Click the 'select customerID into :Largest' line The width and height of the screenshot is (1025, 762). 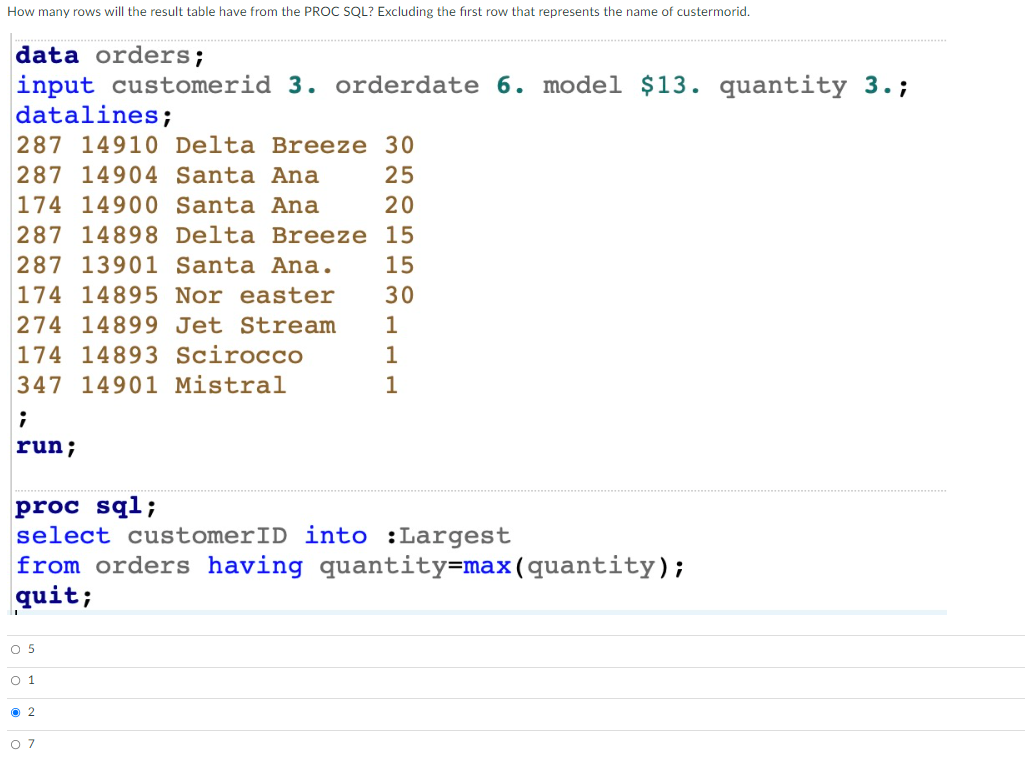pyautogui.click(x=263, y=536)
